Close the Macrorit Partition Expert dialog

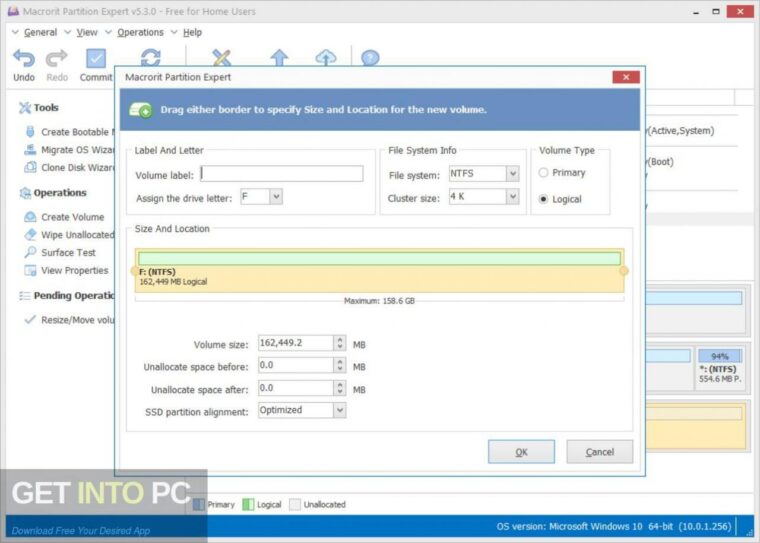coord(626,77)
